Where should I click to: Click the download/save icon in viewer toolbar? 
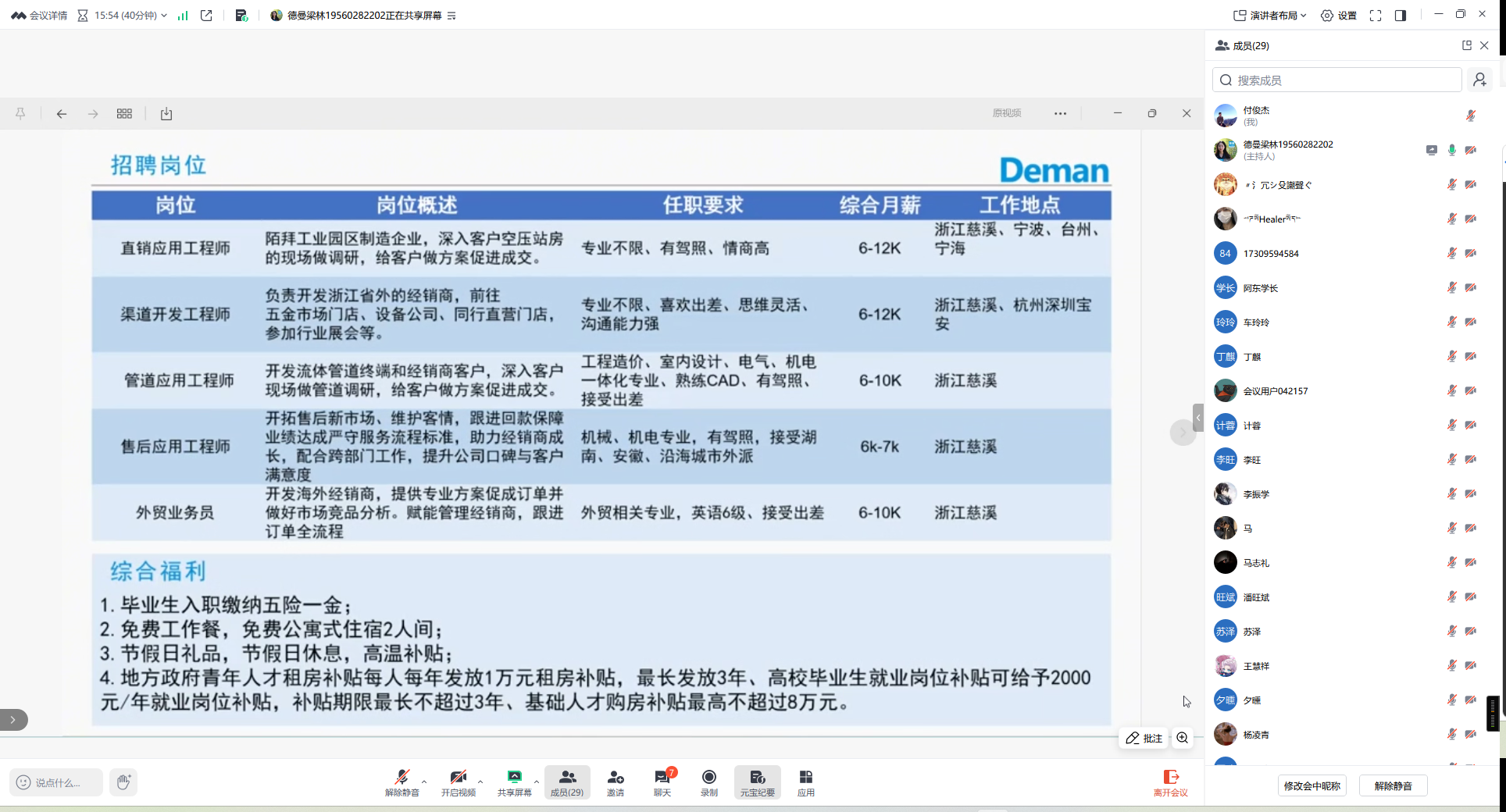click(x=166, y=113)
